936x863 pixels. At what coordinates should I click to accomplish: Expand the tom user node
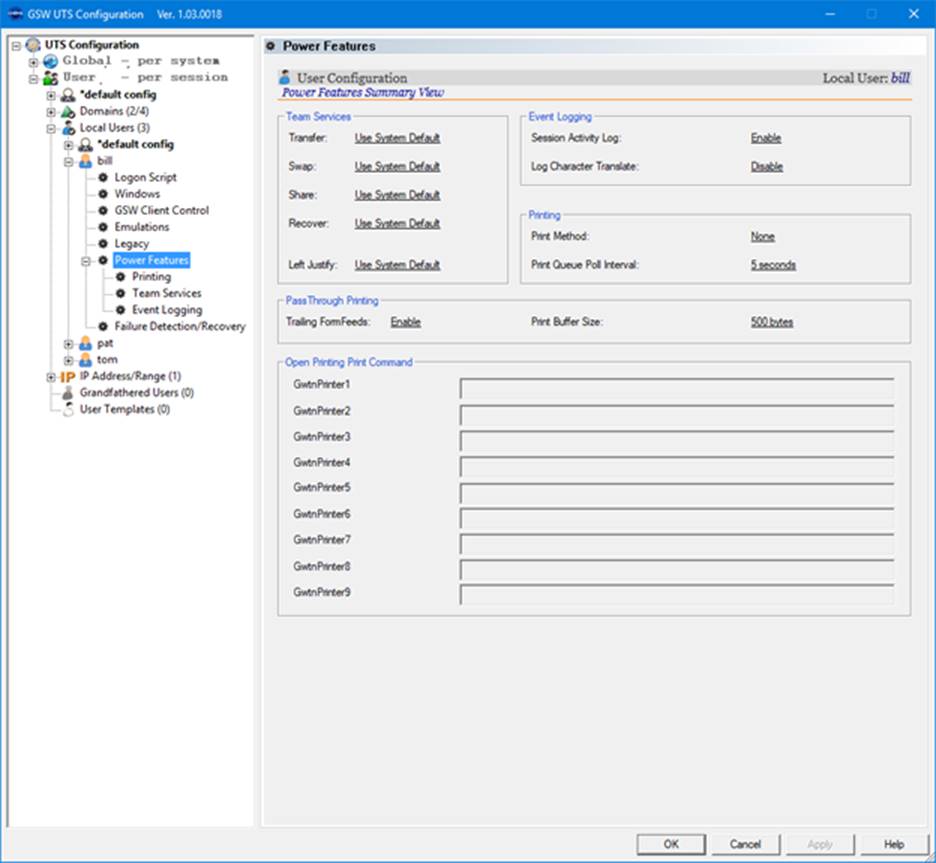tap(69, 360)
